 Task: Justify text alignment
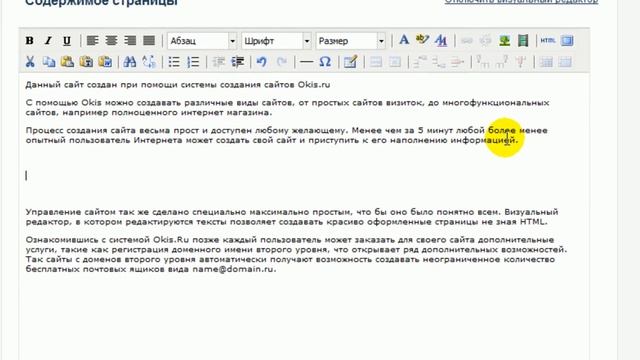[x=149, y=40]
